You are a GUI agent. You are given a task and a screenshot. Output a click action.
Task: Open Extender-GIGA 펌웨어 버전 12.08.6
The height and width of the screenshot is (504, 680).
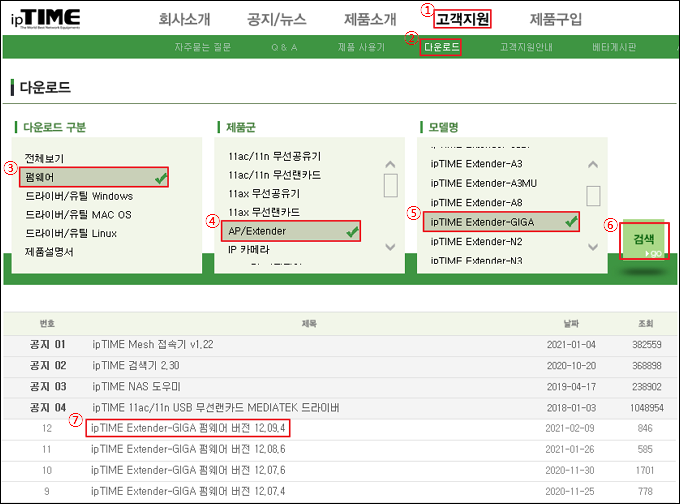pyautogui.click(x=188, y=449)
